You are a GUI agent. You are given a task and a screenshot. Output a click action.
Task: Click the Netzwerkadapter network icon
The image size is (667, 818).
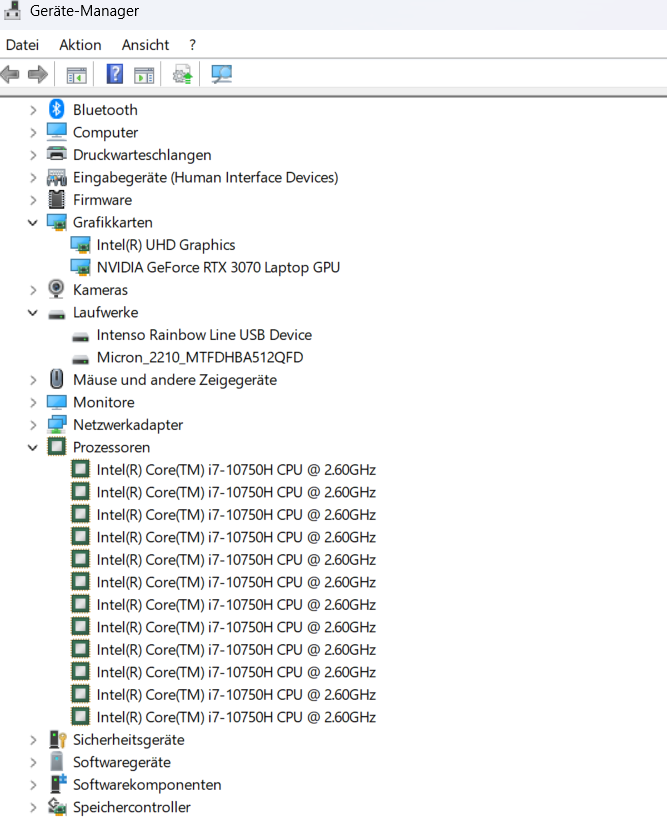[x=56, y=425]
